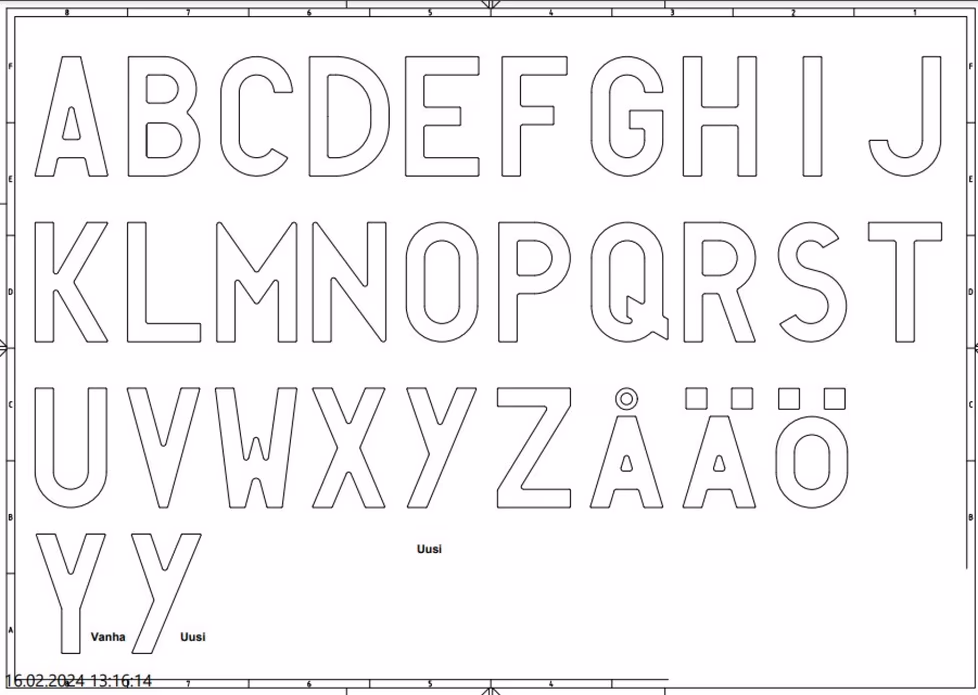Click the 'Vanha' text label
978x695 pixels.
108,637
